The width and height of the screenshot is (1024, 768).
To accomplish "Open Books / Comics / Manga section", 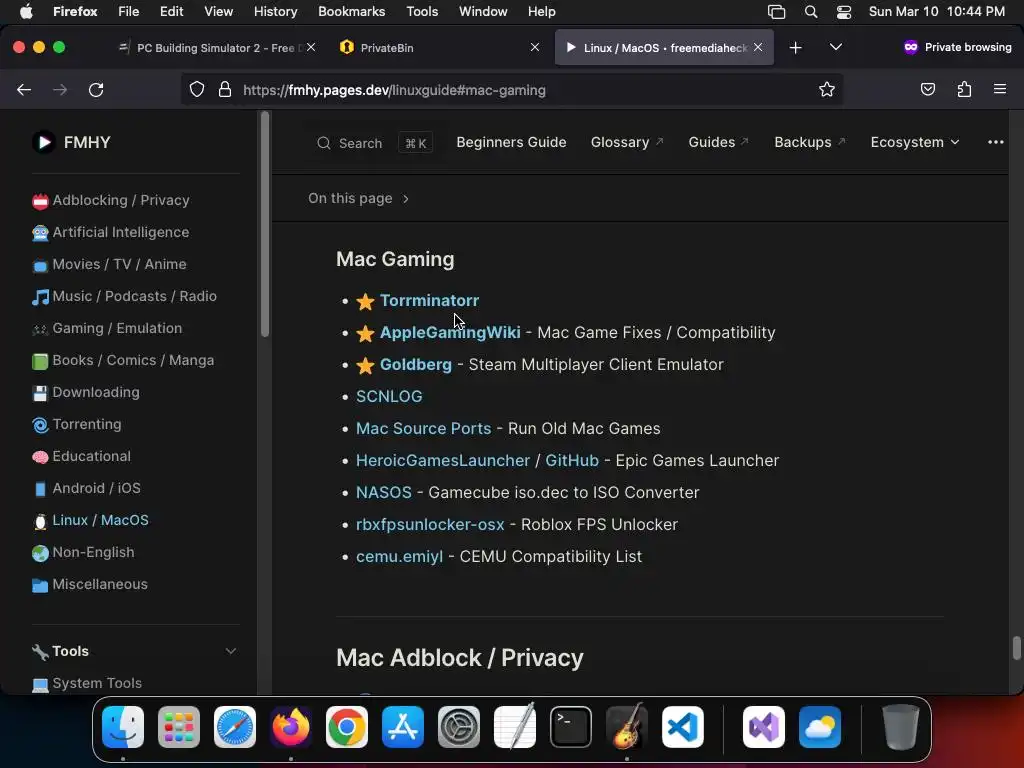I will (x=123, y=360).
